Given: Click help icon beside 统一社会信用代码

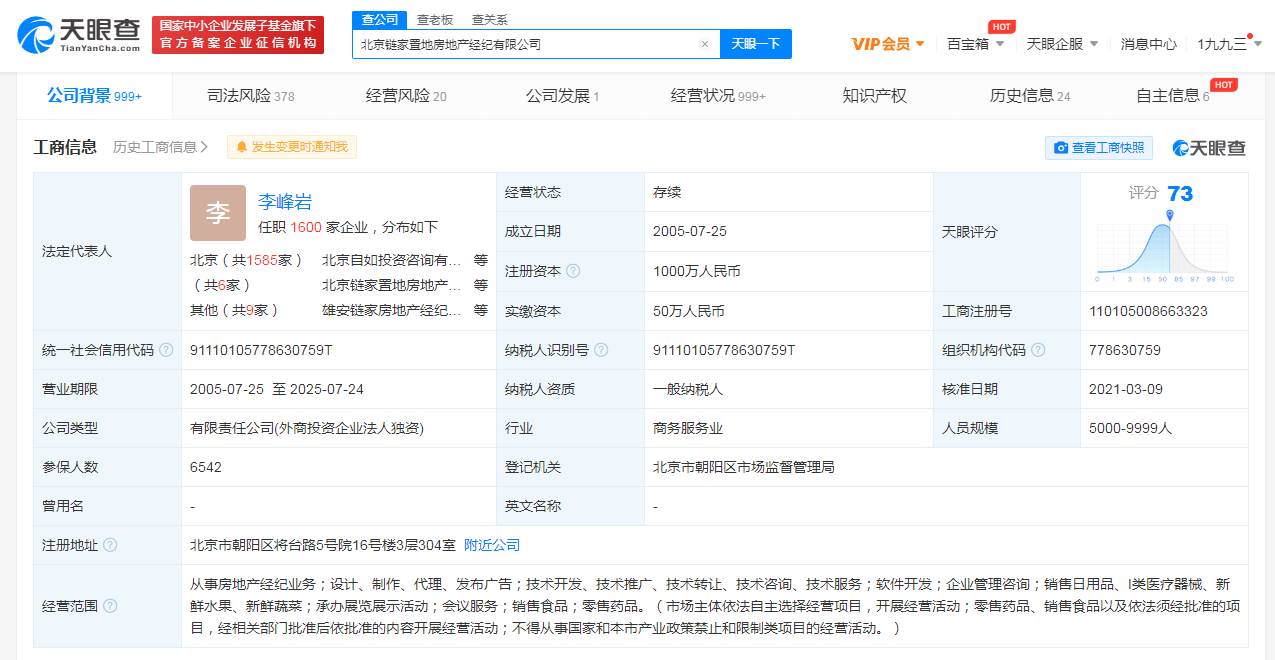Looking at the screenshot, I should [x=166, y=350].
